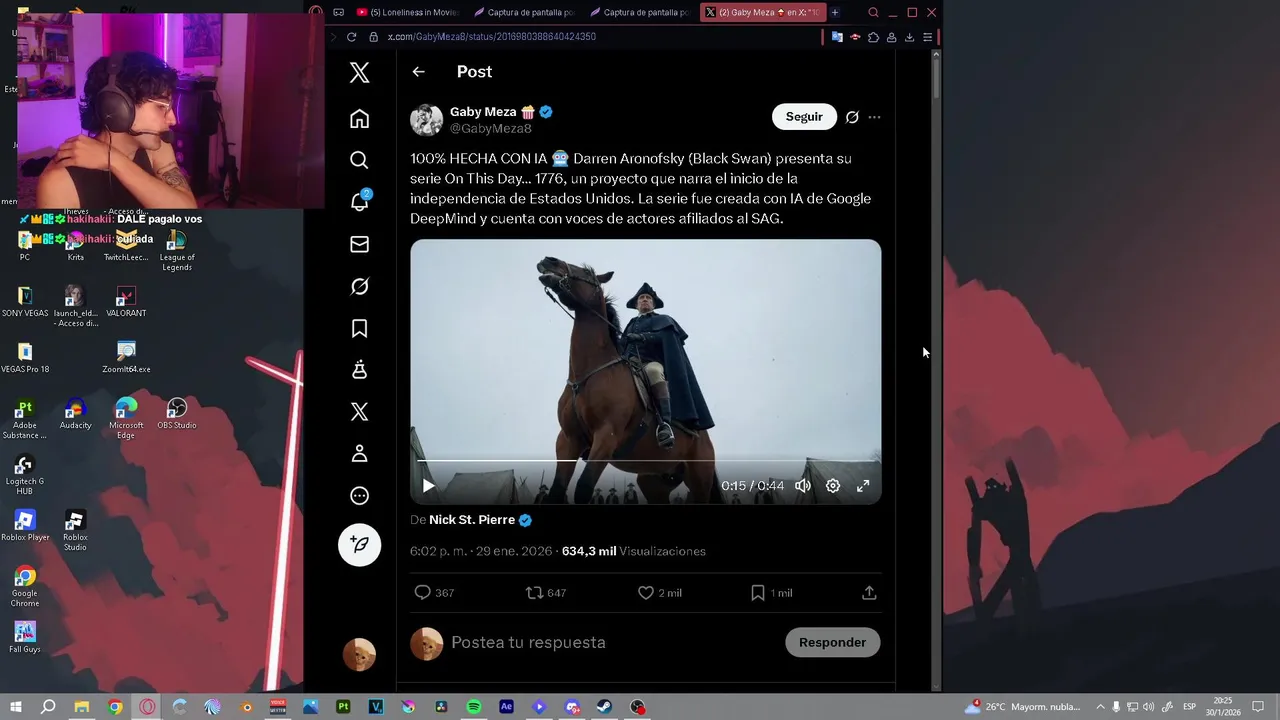Image resolution: width=1280 pixels, height=720 pixels.
Task: Select OBS Studio desktop icon
Action: click(x=177, y=414)
